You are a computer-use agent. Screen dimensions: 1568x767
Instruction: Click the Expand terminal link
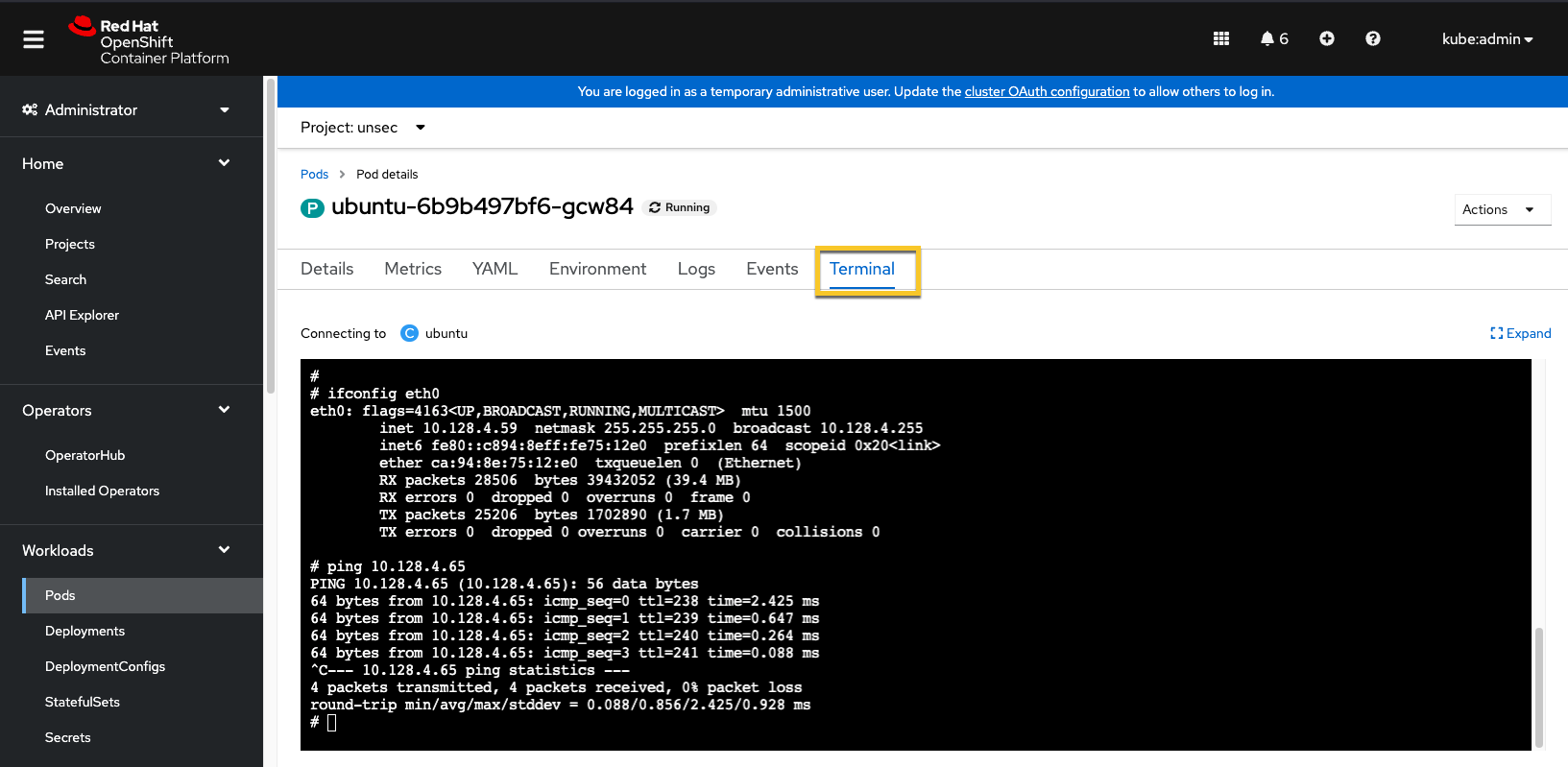point(1521,333)
